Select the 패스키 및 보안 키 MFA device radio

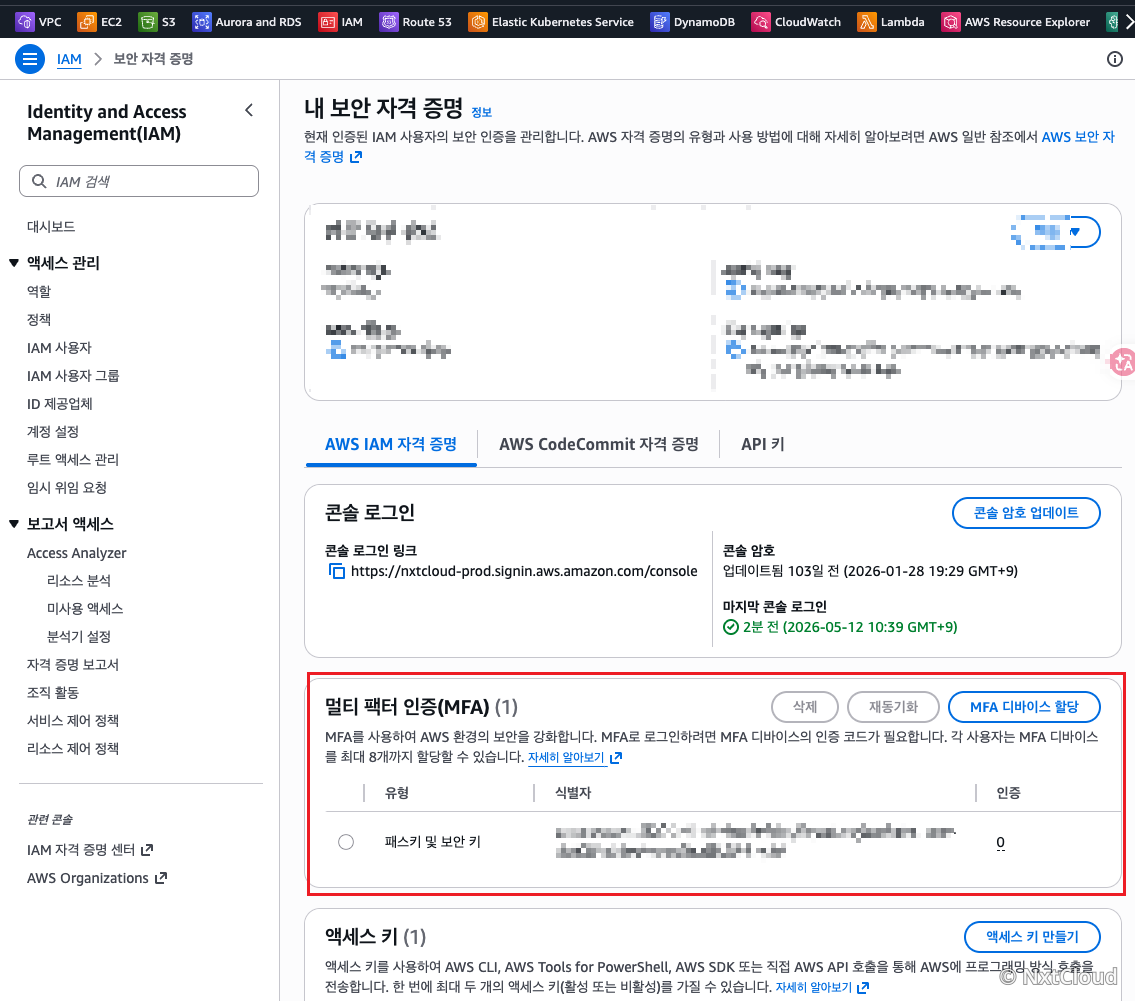[346, 842]
